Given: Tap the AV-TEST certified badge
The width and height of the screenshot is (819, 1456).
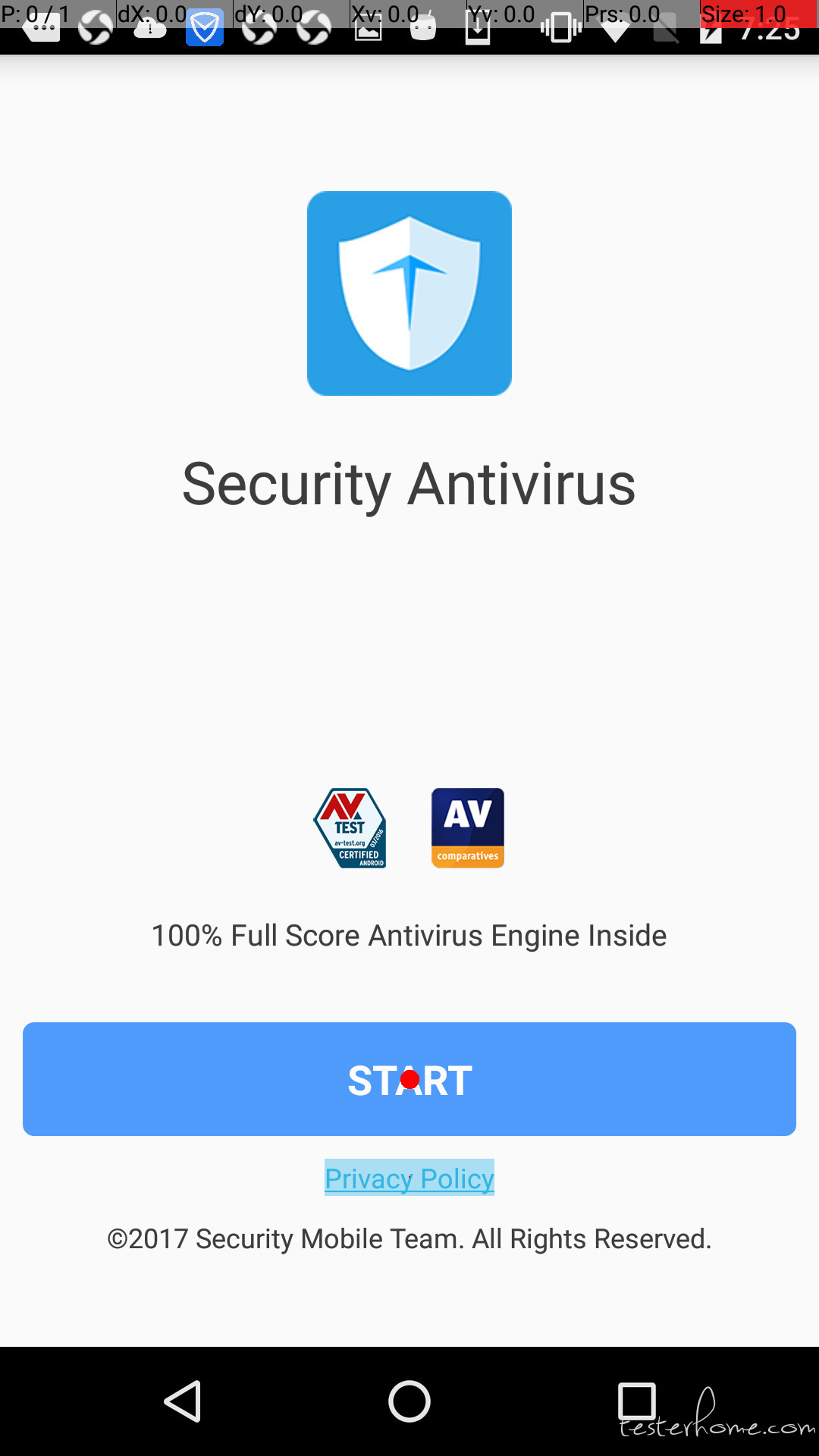Looking at the screenshot, I should pos(350,828).
